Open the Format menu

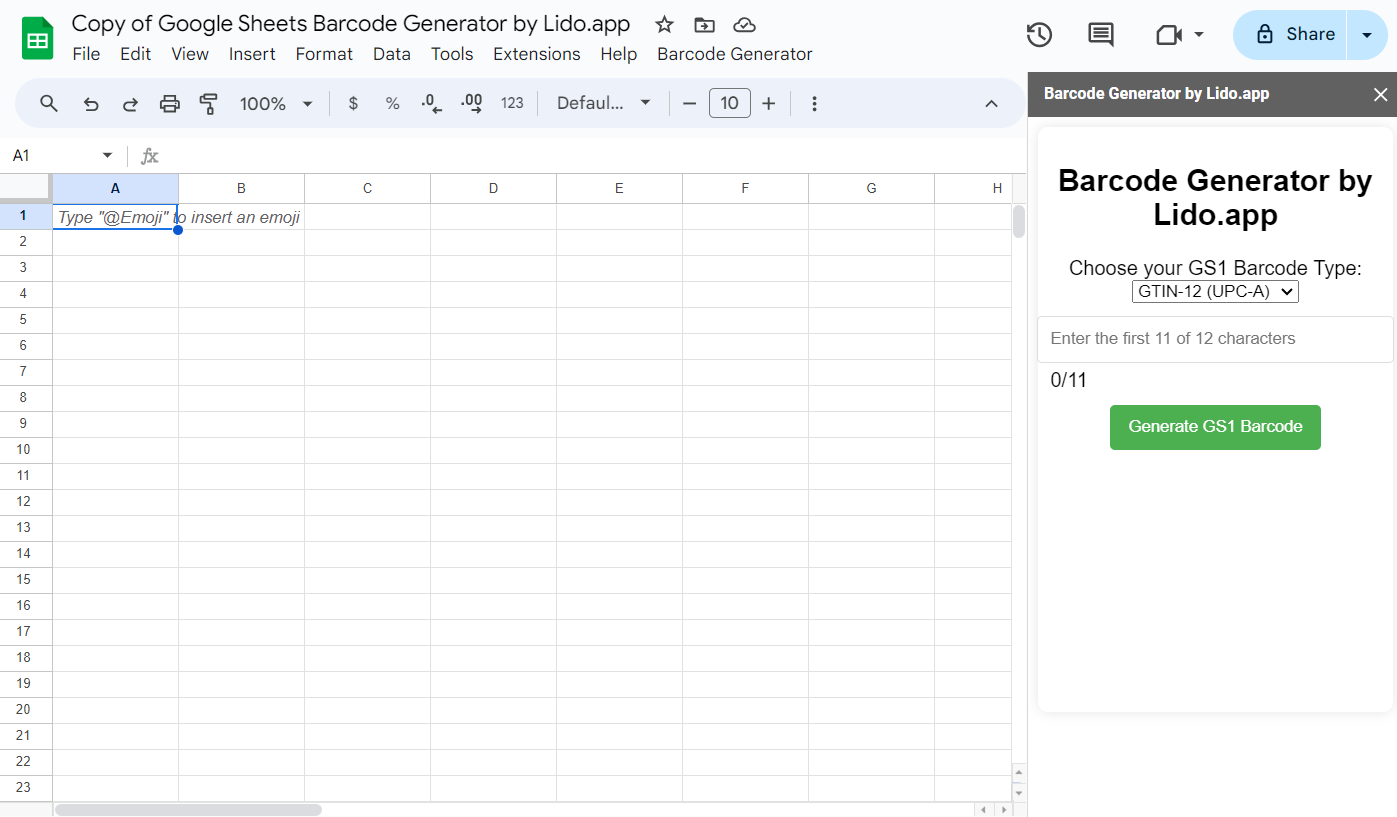tap(324, 54)
